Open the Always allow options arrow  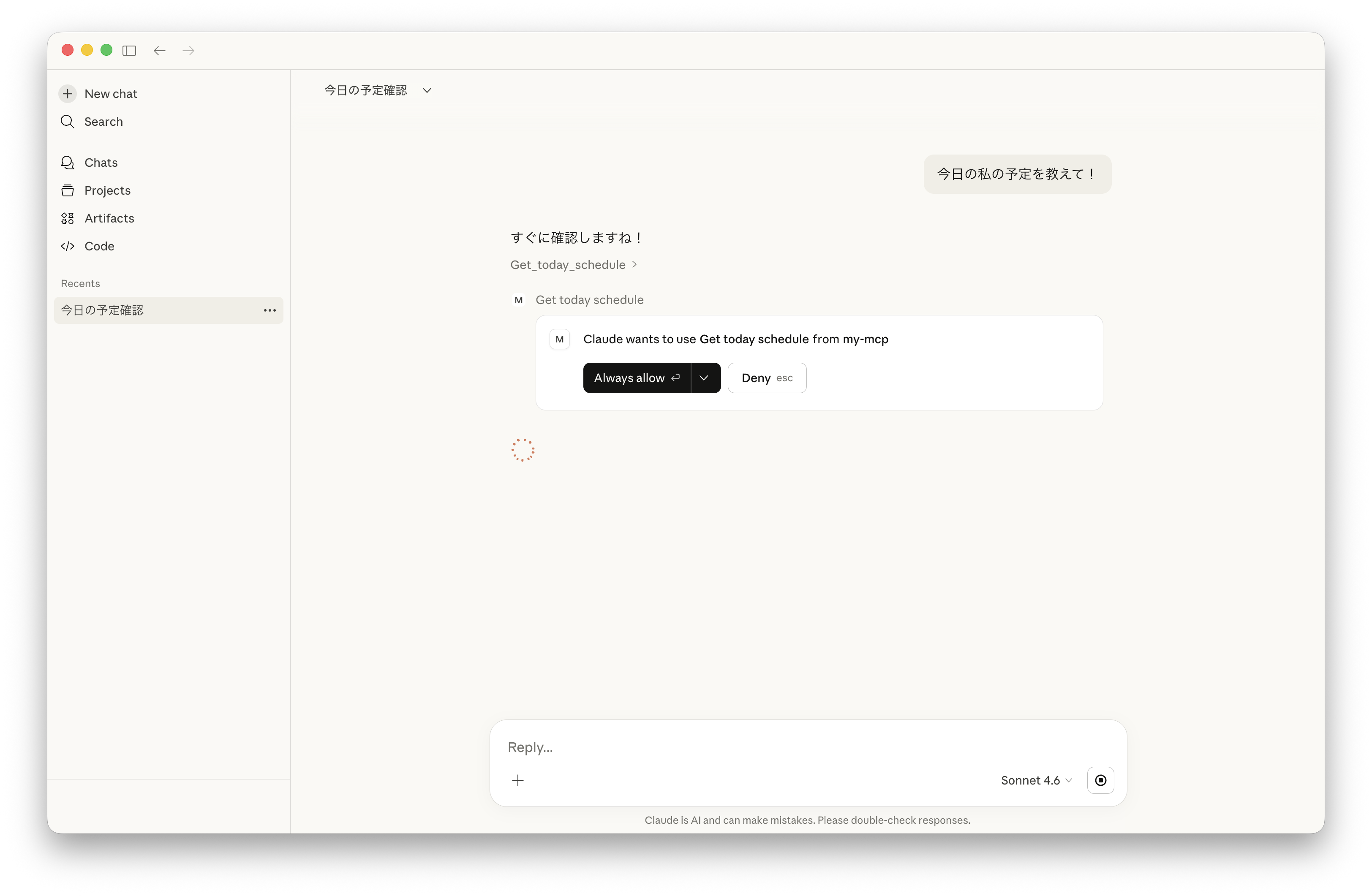[x=704, y=378]
